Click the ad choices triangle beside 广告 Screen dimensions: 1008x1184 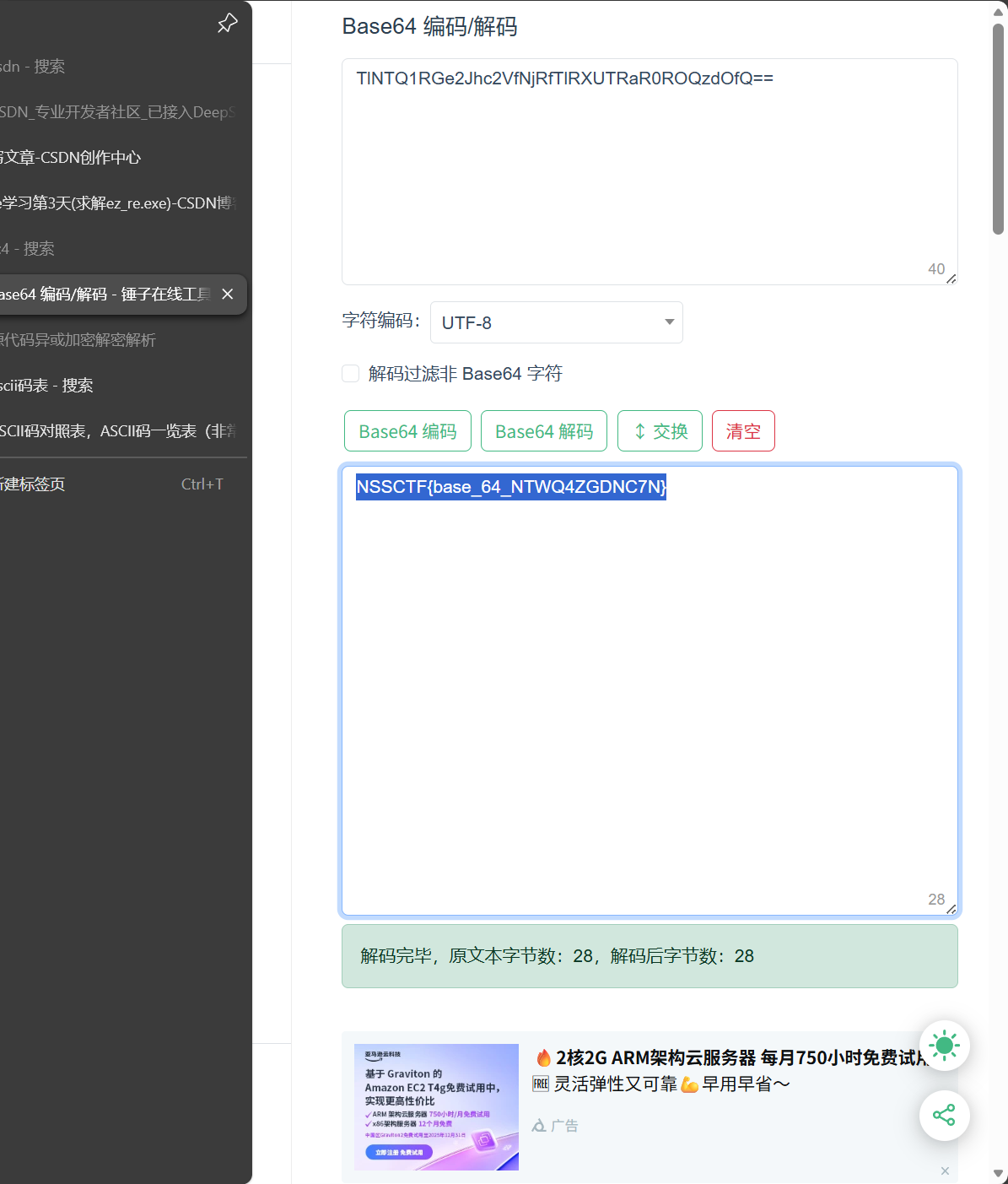(537, 1125)
